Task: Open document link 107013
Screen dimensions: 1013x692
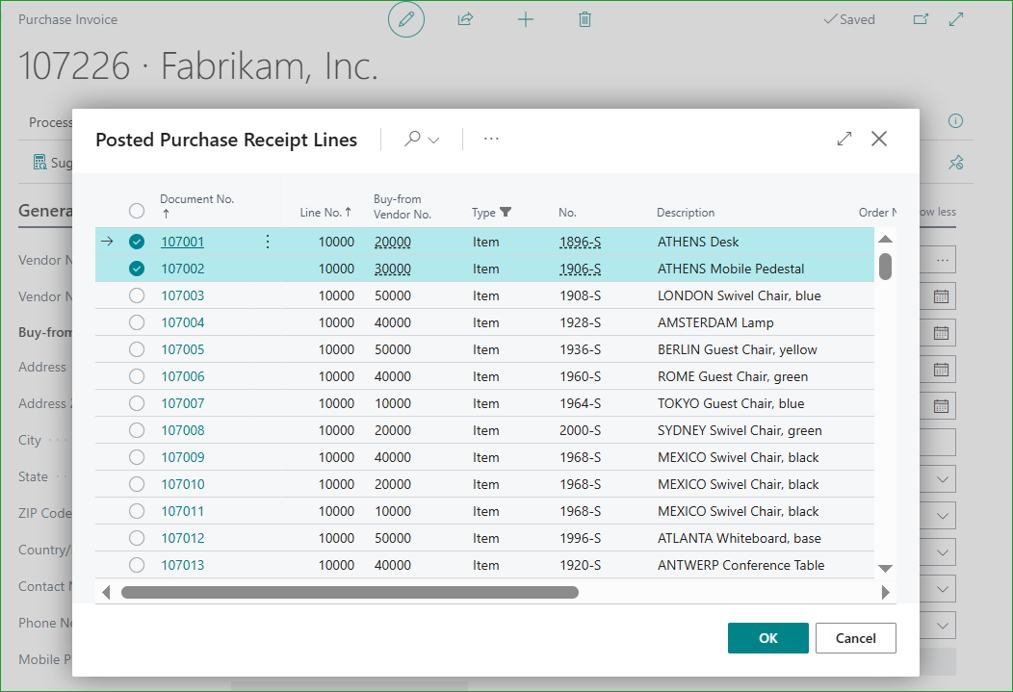Action: point(182,565)
